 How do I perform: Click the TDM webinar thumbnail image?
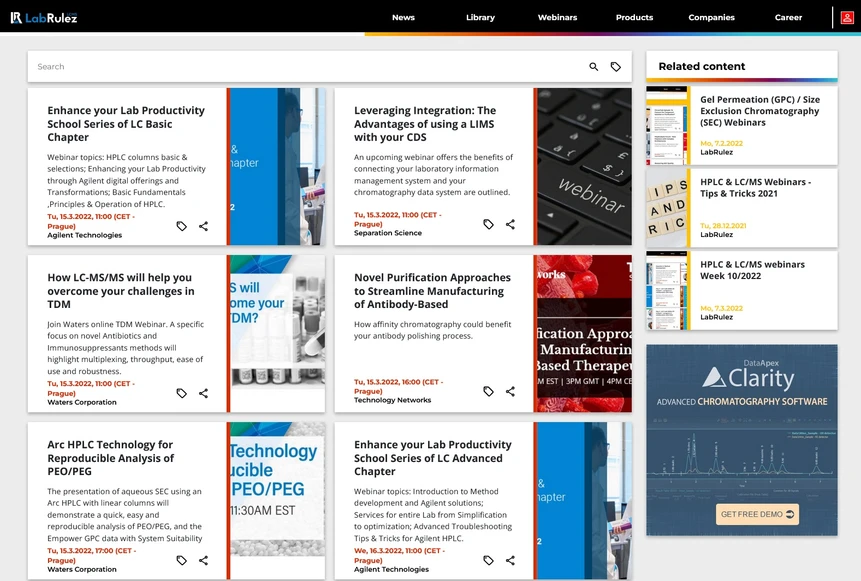tap(277, 333)
